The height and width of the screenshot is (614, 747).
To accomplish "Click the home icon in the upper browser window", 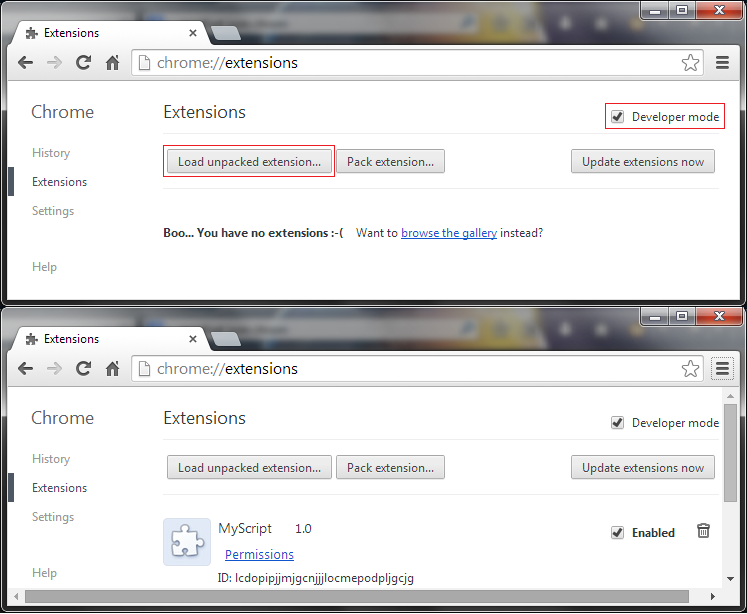I will tap(112, 63).
